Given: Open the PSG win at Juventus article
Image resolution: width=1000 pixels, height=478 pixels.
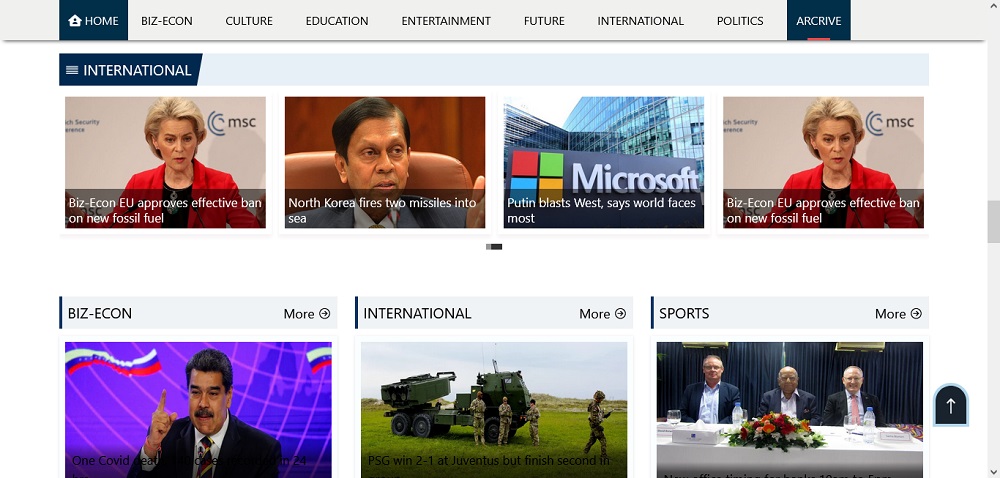Looking at the screenshot, I should pos(494,410).
